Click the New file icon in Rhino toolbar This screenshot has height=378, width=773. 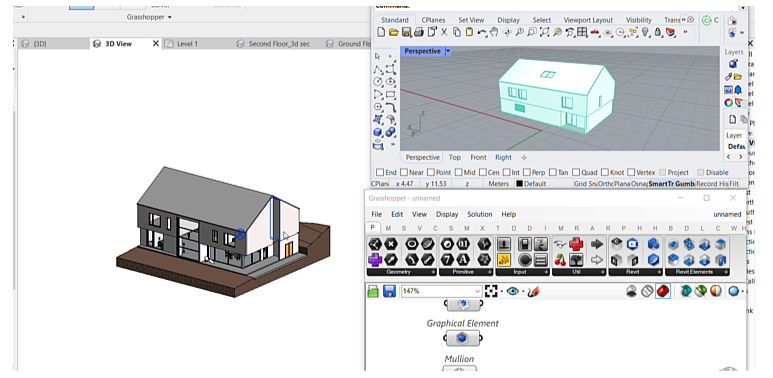[381, 33]
